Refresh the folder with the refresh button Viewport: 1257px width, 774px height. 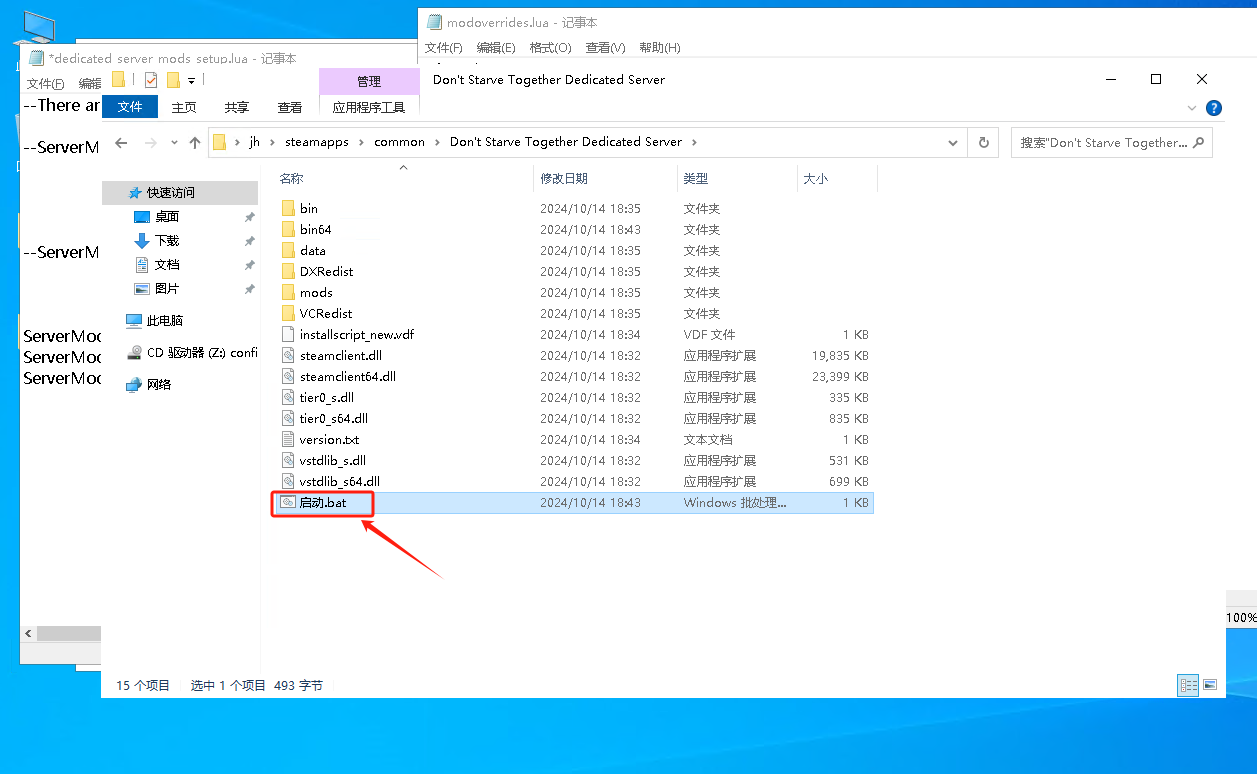[984, 143]
